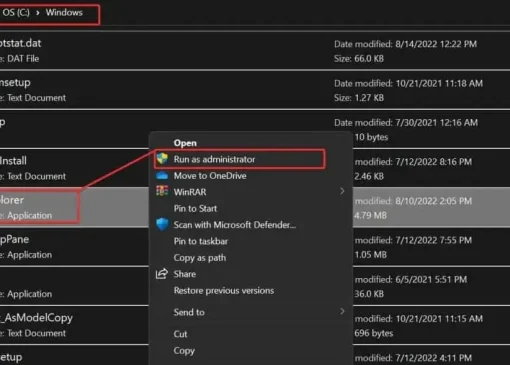The height and width of the screenshot is (365, 510).
Task: Click the modified 7/12/2022 4:11 PM text
Action: point(413,358)
